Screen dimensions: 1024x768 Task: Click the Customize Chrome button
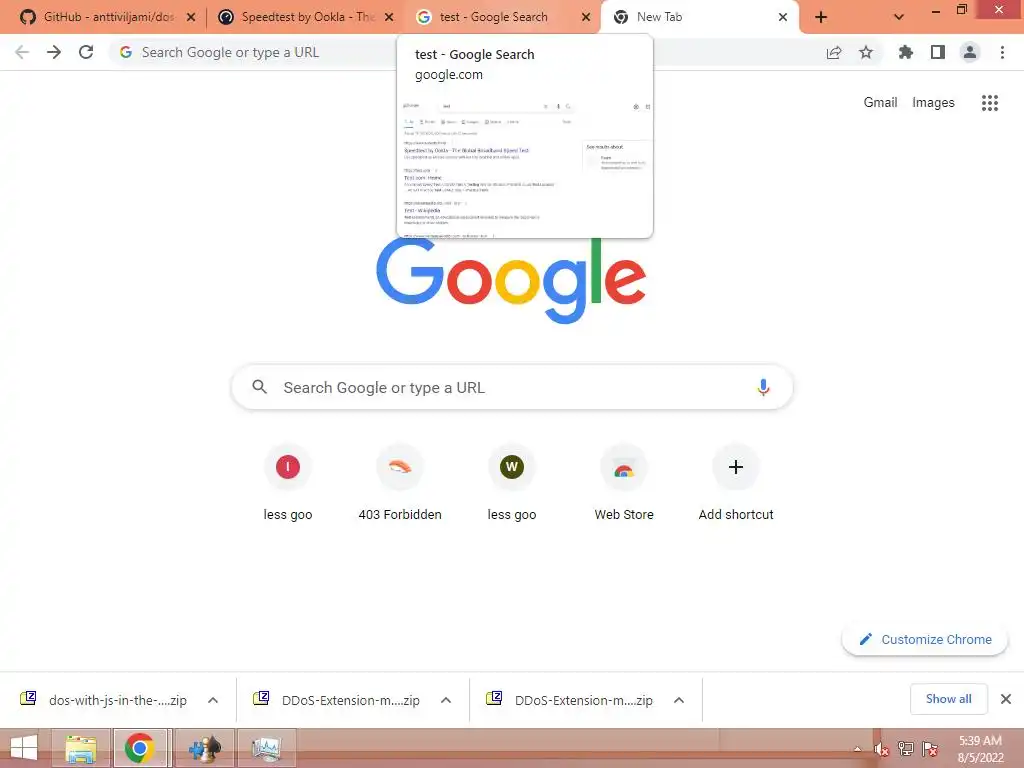[925, 640]
